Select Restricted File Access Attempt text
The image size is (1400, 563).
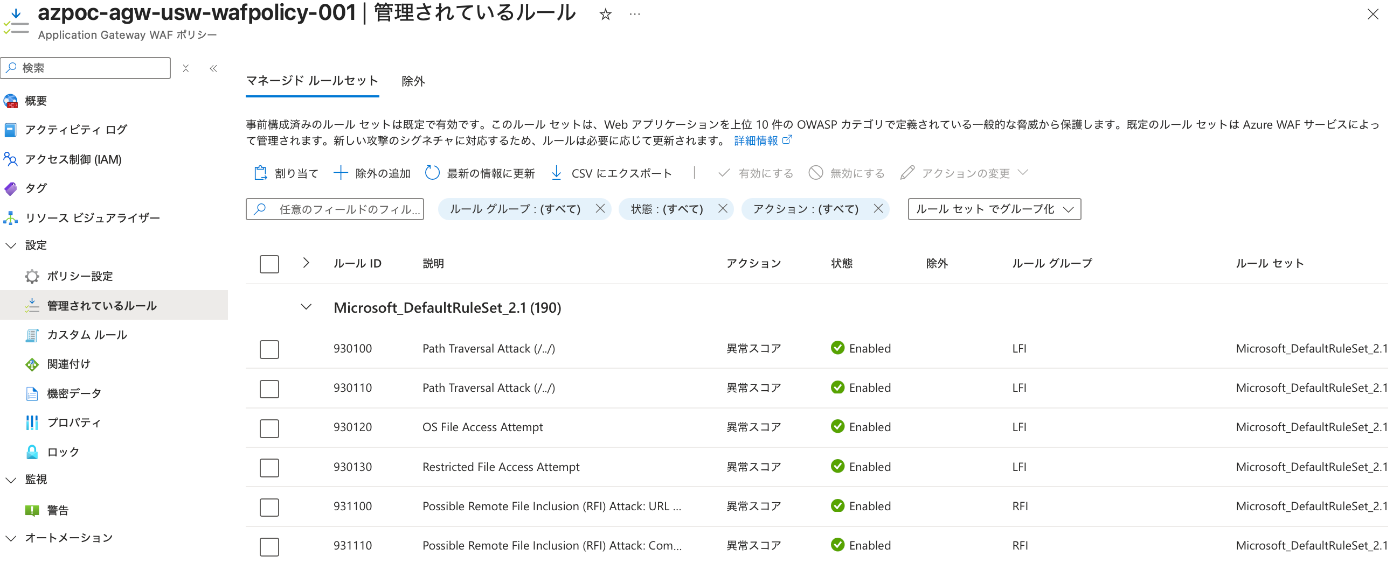(x=501, y=467)
